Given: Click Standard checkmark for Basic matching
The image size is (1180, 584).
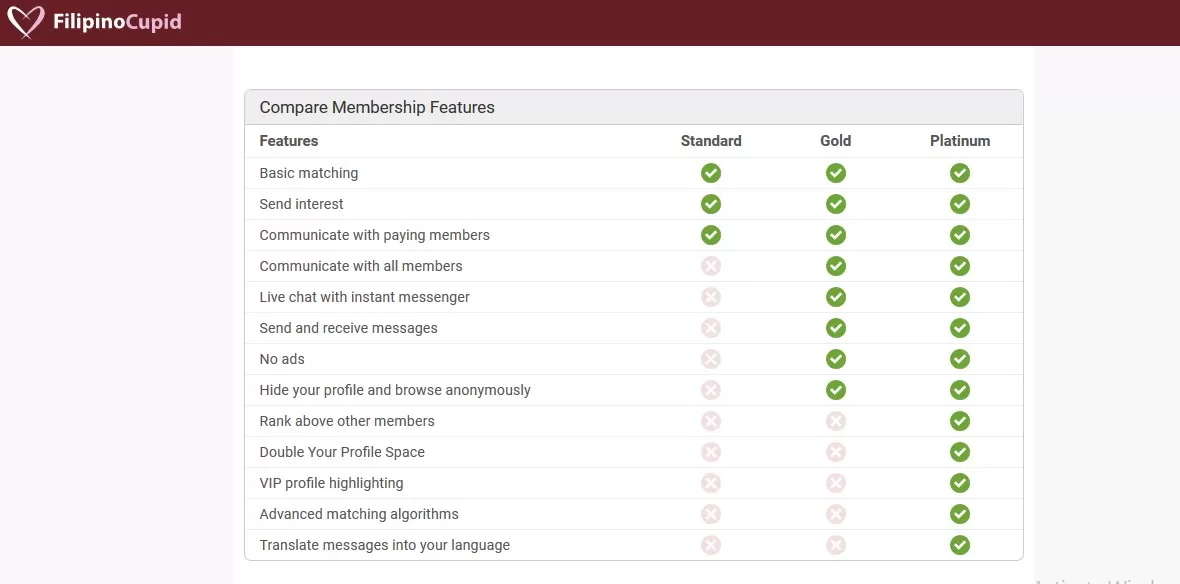Looking at the screenshot, I should 711,173.
